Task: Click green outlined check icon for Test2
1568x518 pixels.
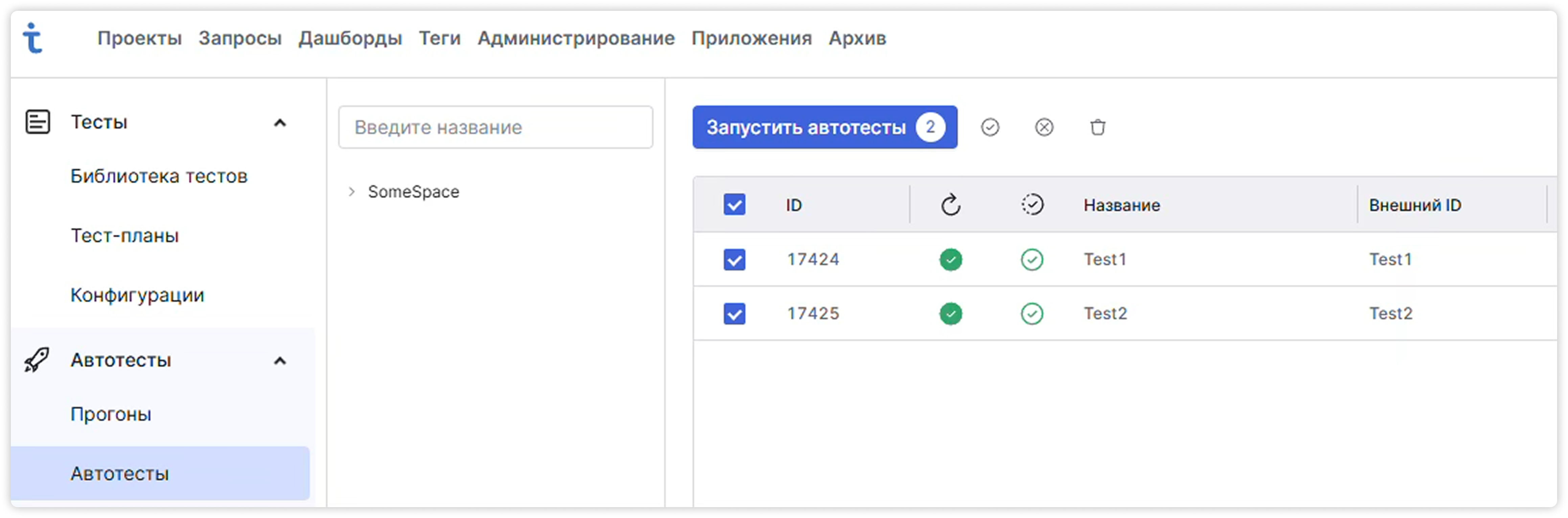Action: click(1032, 313)
